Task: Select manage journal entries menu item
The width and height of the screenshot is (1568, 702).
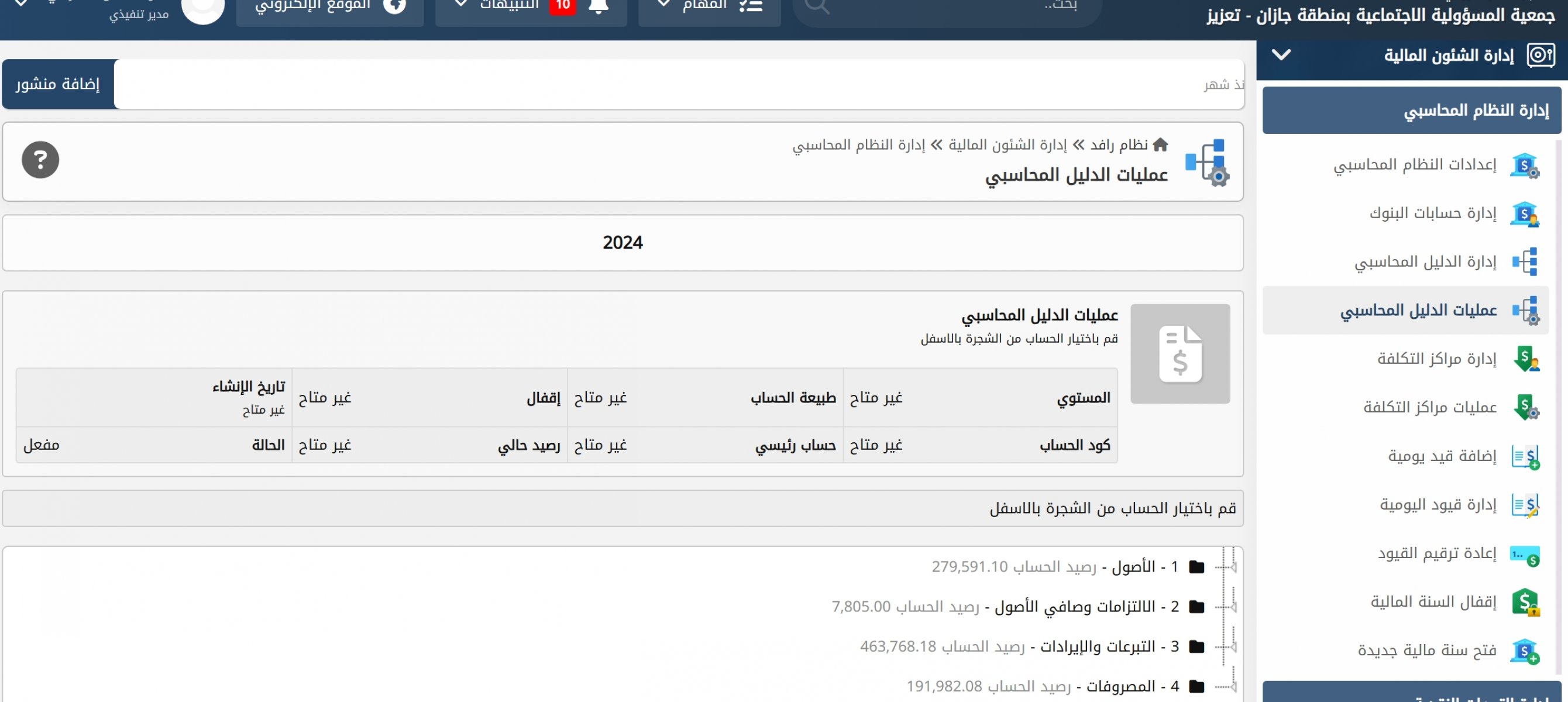Action: click(1437, 505)
